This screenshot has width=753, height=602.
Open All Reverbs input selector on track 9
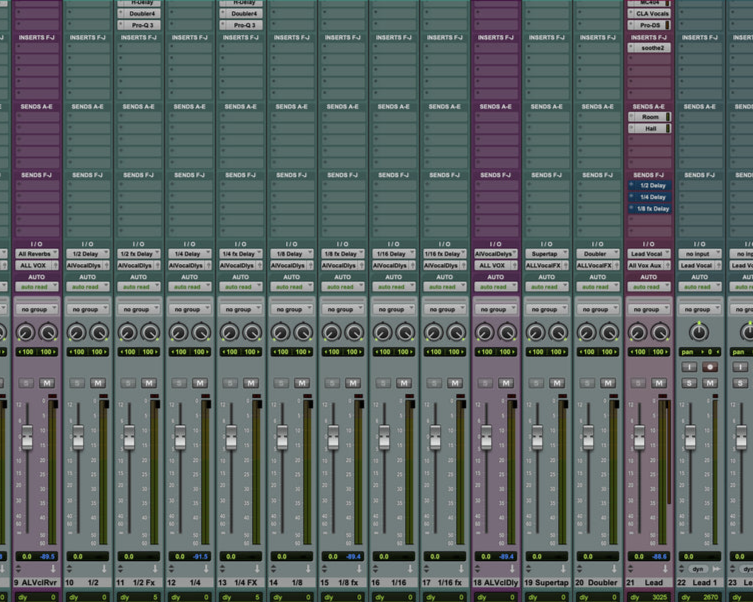(x=36, y=253)
